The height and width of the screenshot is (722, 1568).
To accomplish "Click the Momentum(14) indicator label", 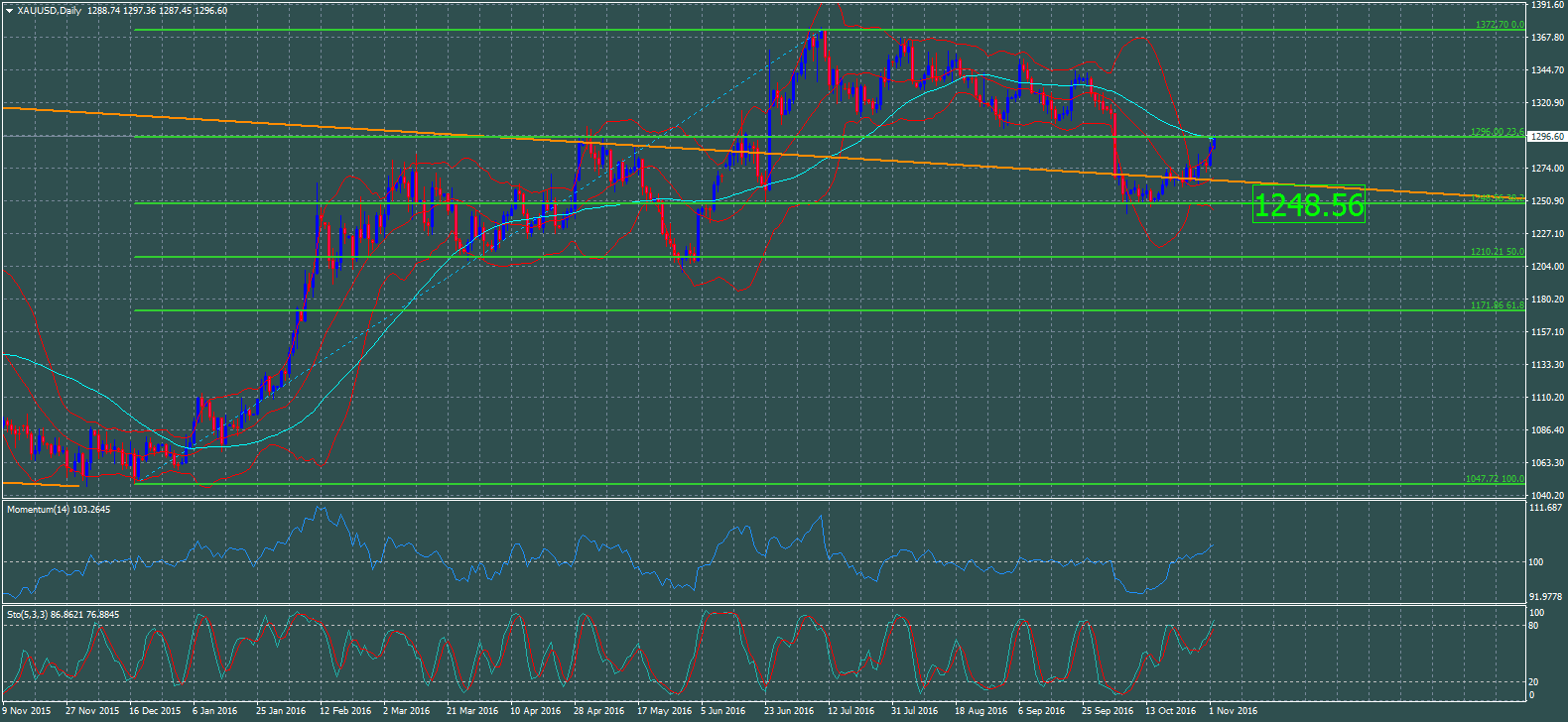I will click(x=59, y=510).
